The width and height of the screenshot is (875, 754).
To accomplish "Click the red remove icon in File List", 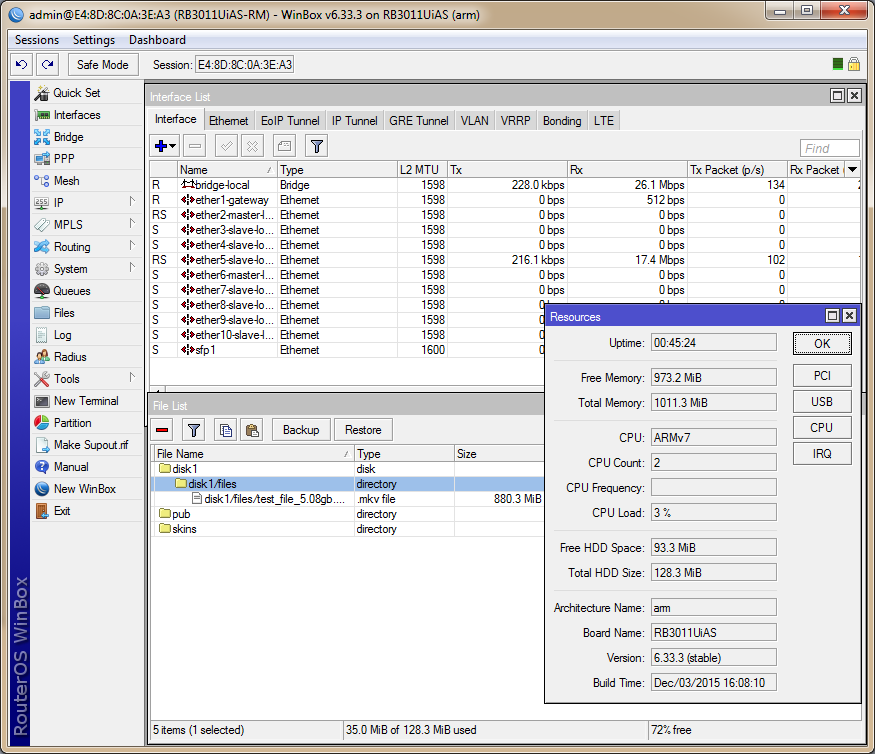I will 163,430.
